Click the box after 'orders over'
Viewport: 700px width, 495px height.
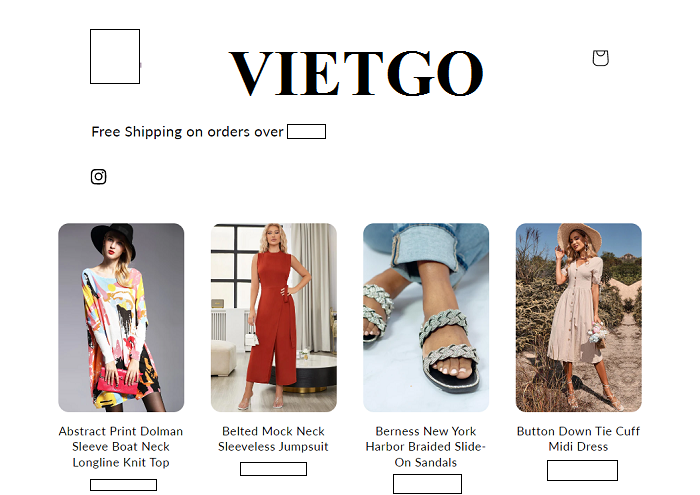[306, 132]
